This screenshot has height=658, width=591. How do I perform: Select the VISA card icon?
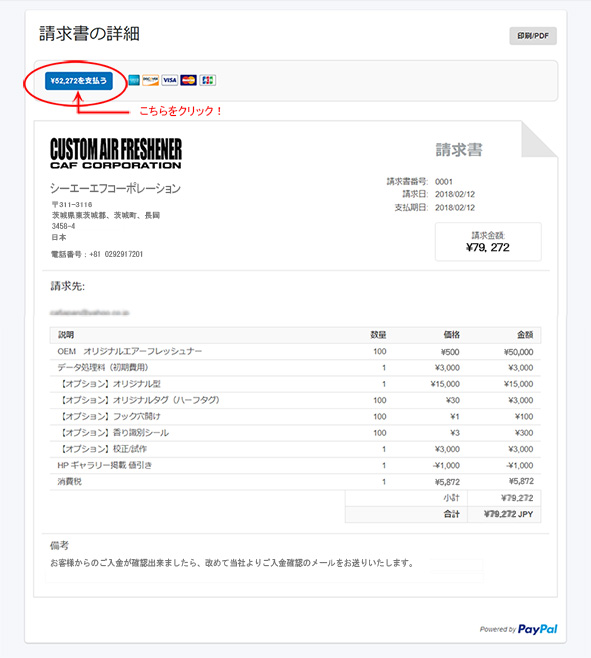[x=170, y=80]
